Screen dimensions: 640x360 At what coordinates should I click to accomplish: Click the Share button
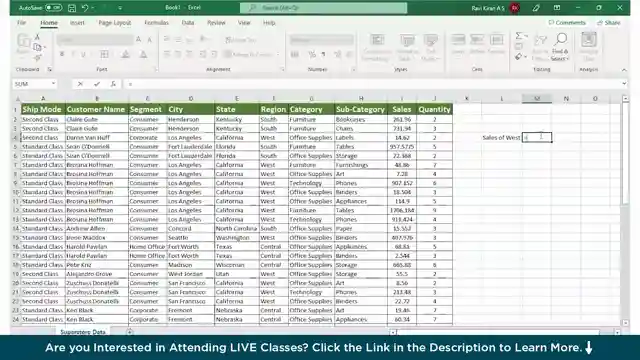point(609,23)
